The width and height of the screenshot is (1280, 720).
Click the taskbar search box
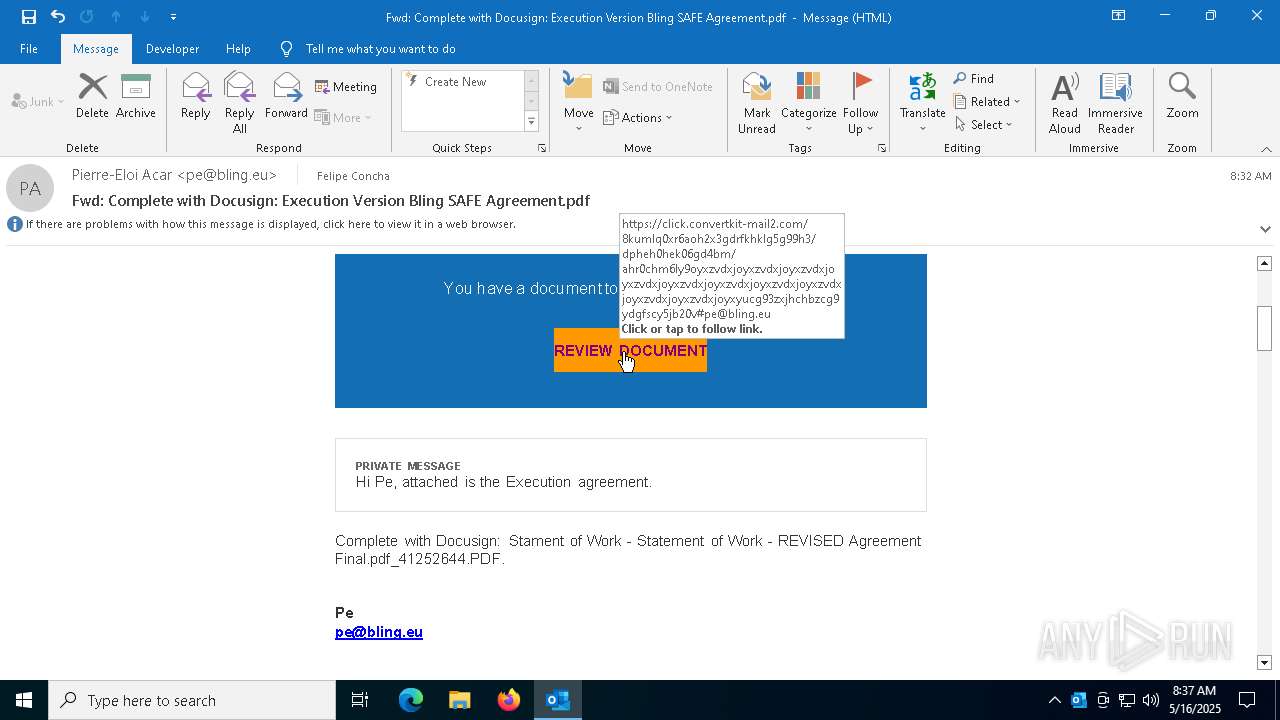[192, 700]
